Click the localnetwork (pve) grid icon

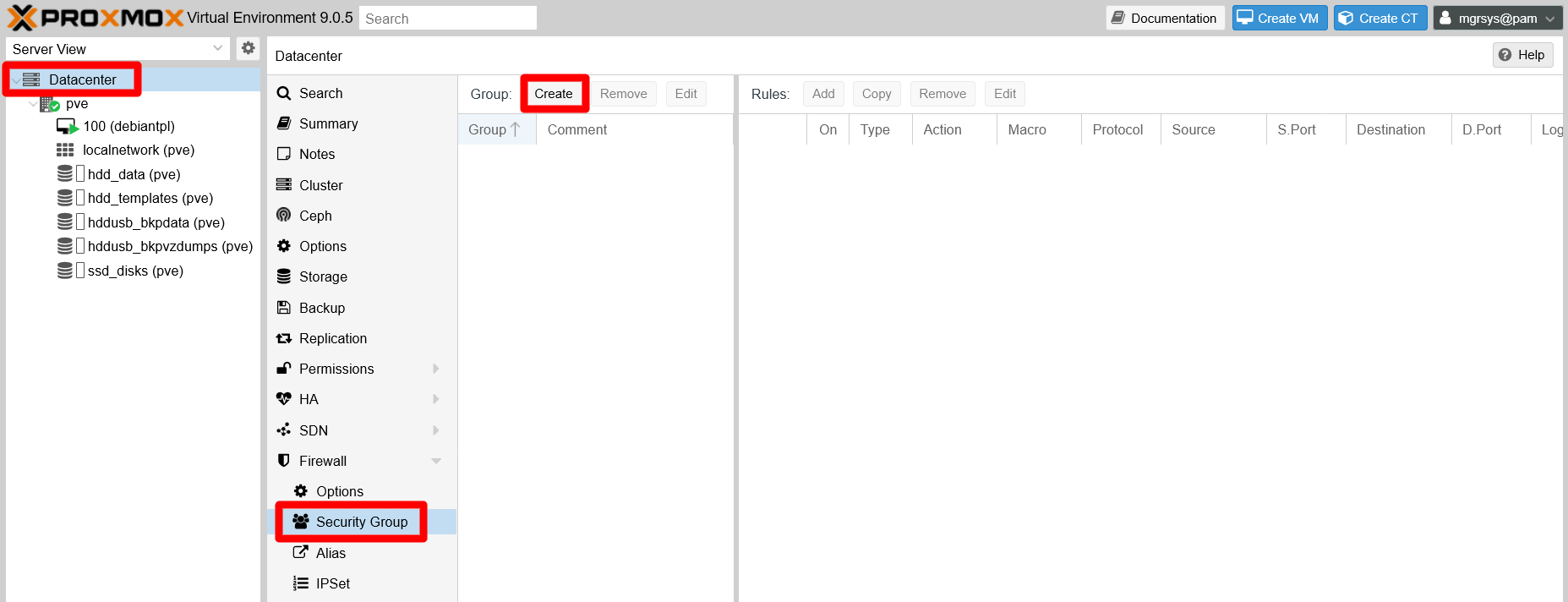click(65, 150)
